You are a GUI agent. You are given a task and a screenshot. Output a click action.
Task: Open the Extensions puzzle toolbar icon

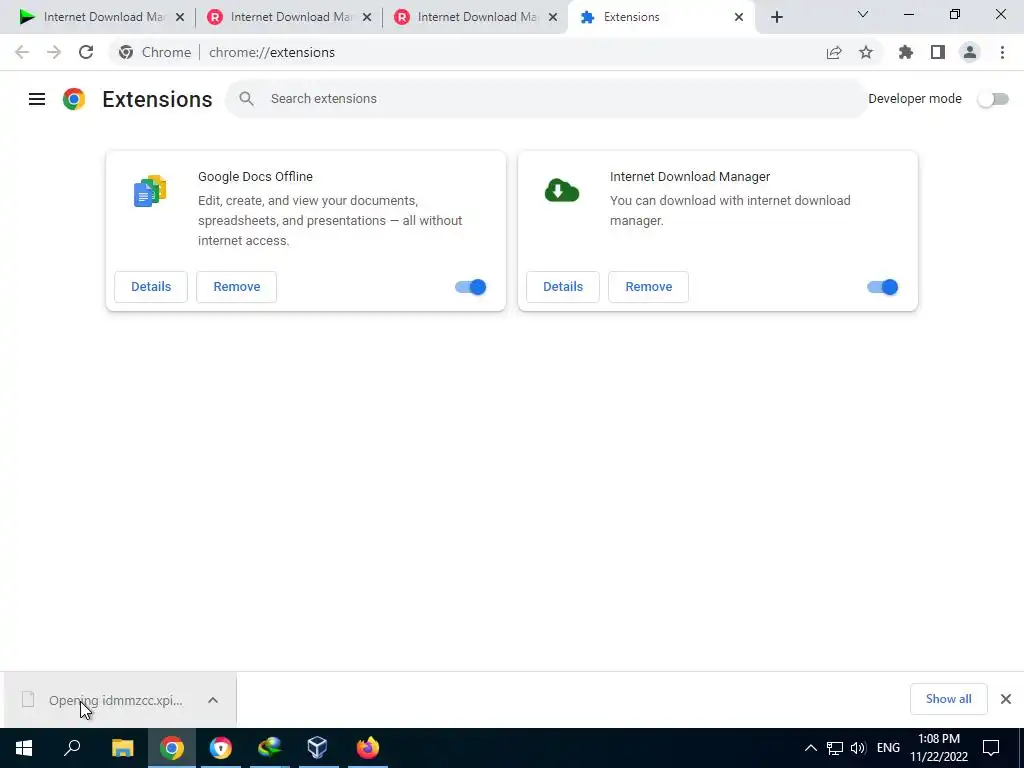(905, 52)
